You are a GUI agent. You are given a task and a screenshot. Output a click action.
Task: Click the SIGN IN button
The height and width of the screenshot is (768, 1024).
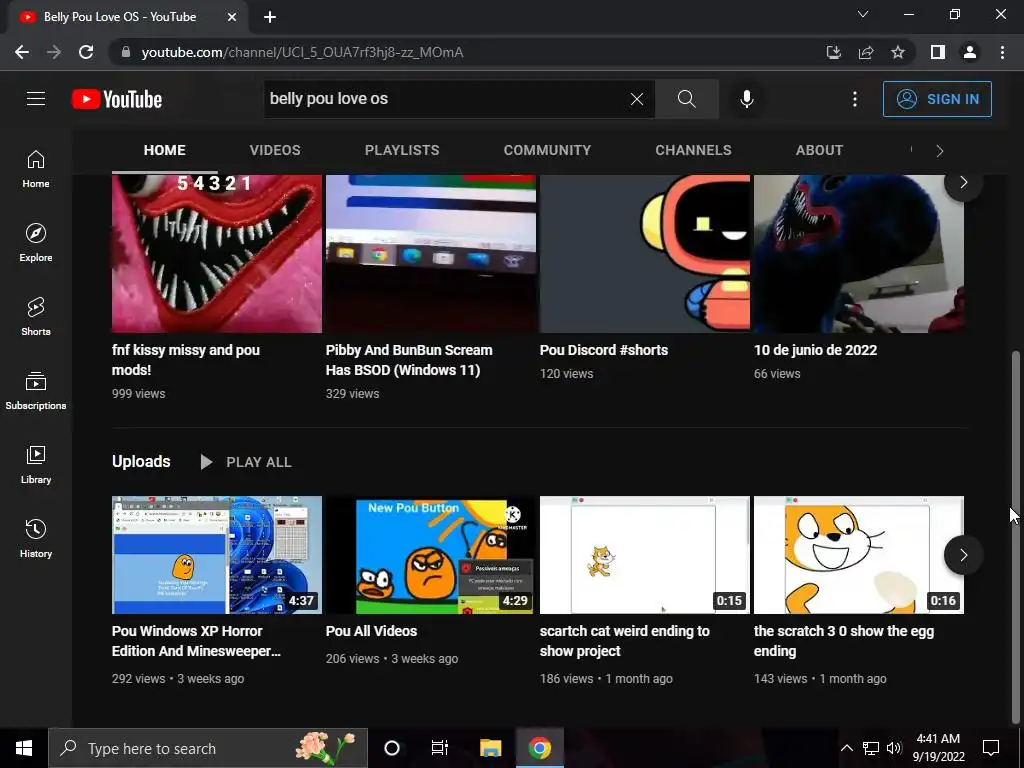click(x=937, y=99)
